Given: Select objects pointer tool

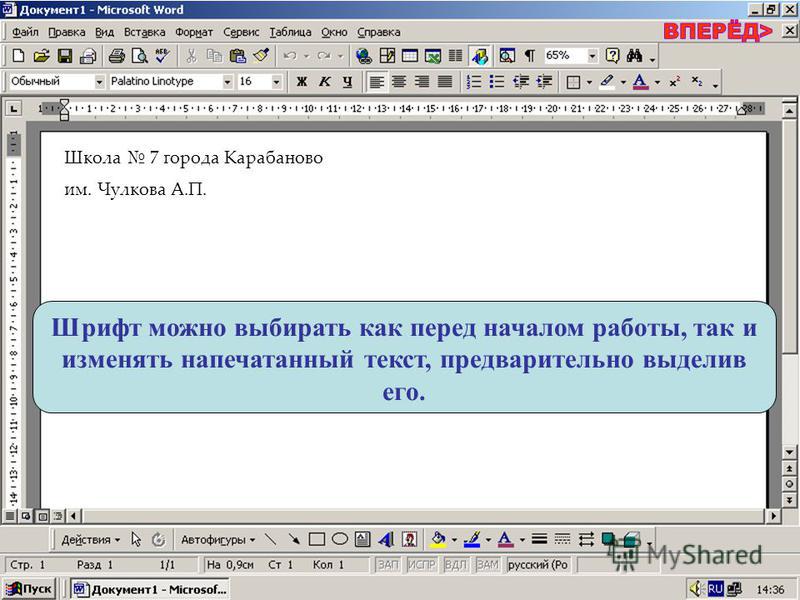Looking at the screenshot, I should 136,539.
